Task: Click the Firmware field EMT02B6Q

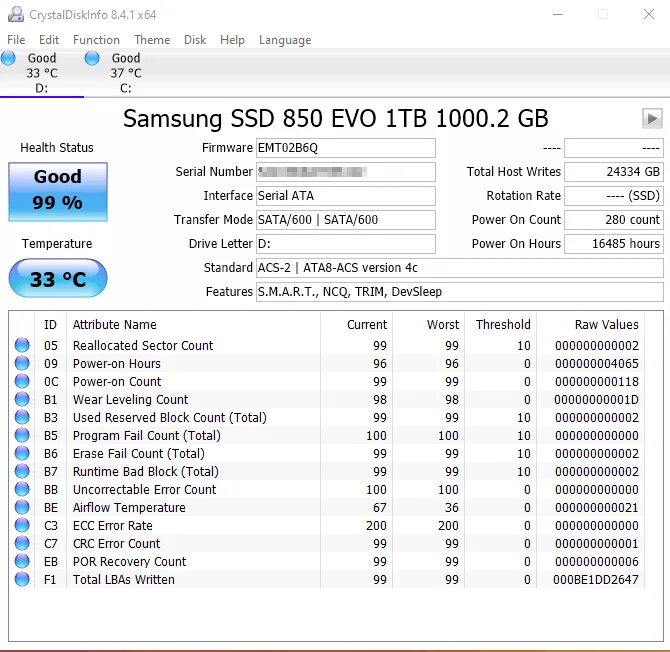Action: click(x=346, y=148)
